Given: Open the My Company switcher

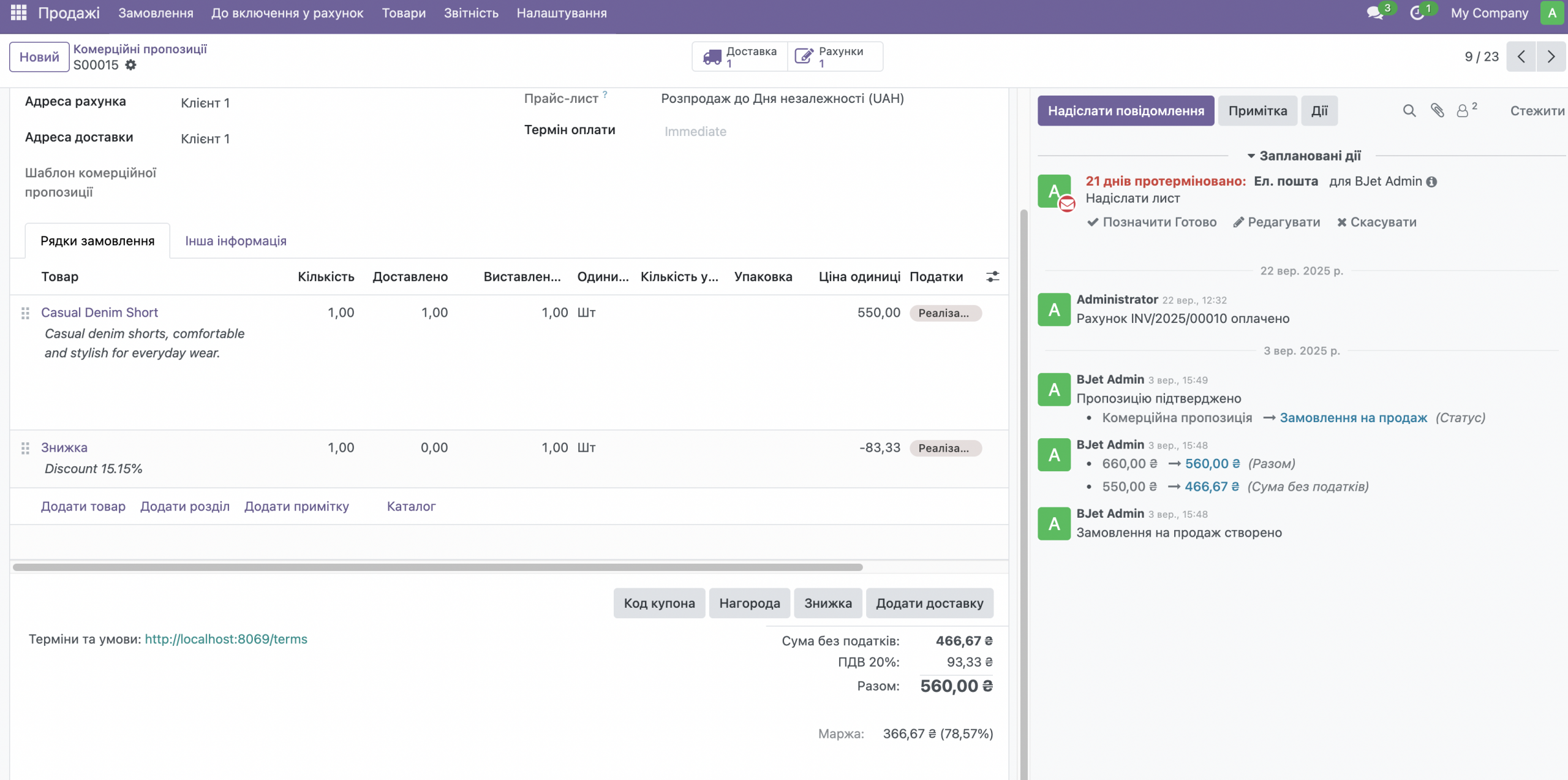Looking at the screenshot, I should (x=1489, y=13).
